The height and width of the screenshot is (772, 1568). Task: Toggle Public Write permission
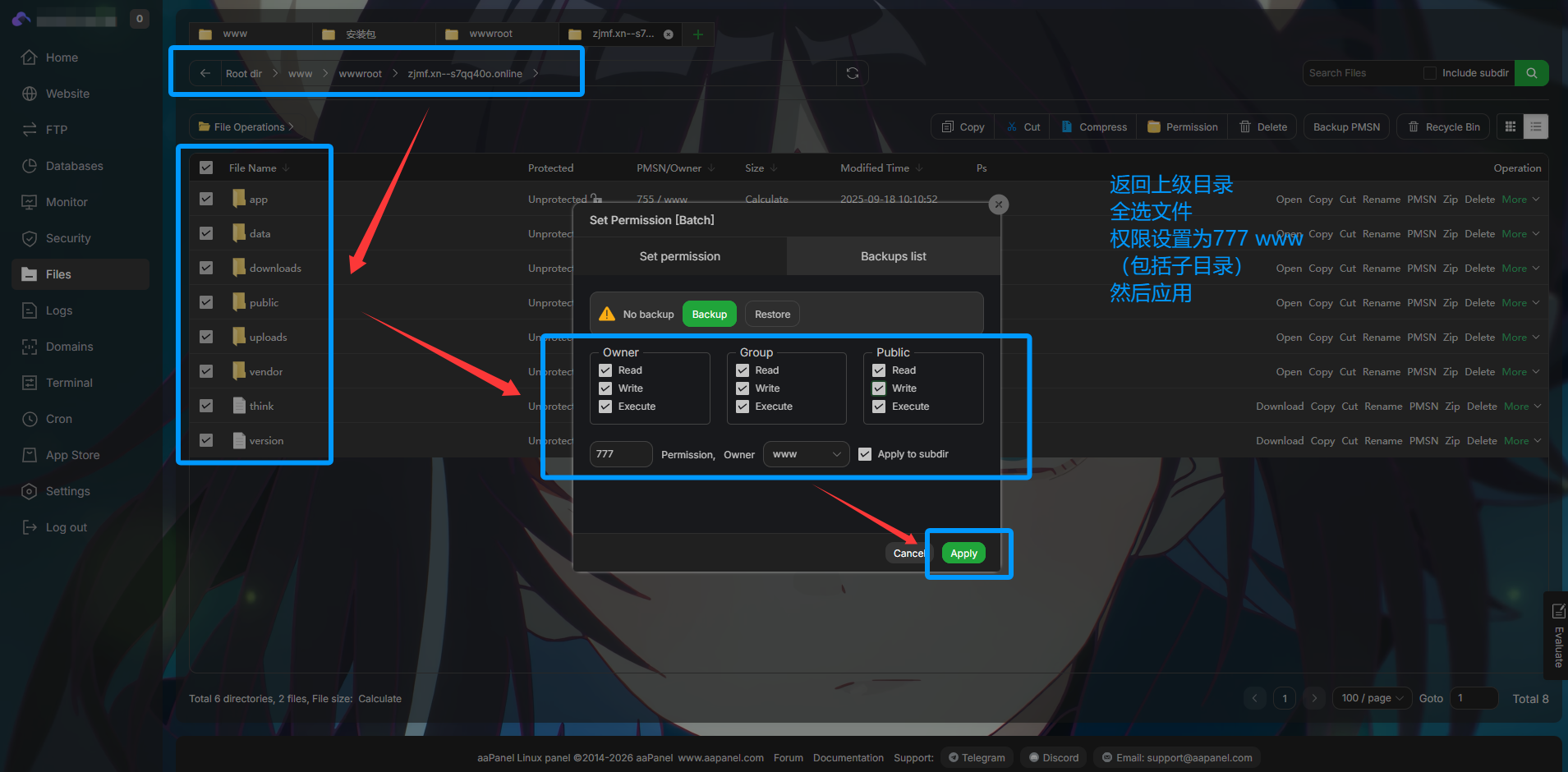pos(879,388)
